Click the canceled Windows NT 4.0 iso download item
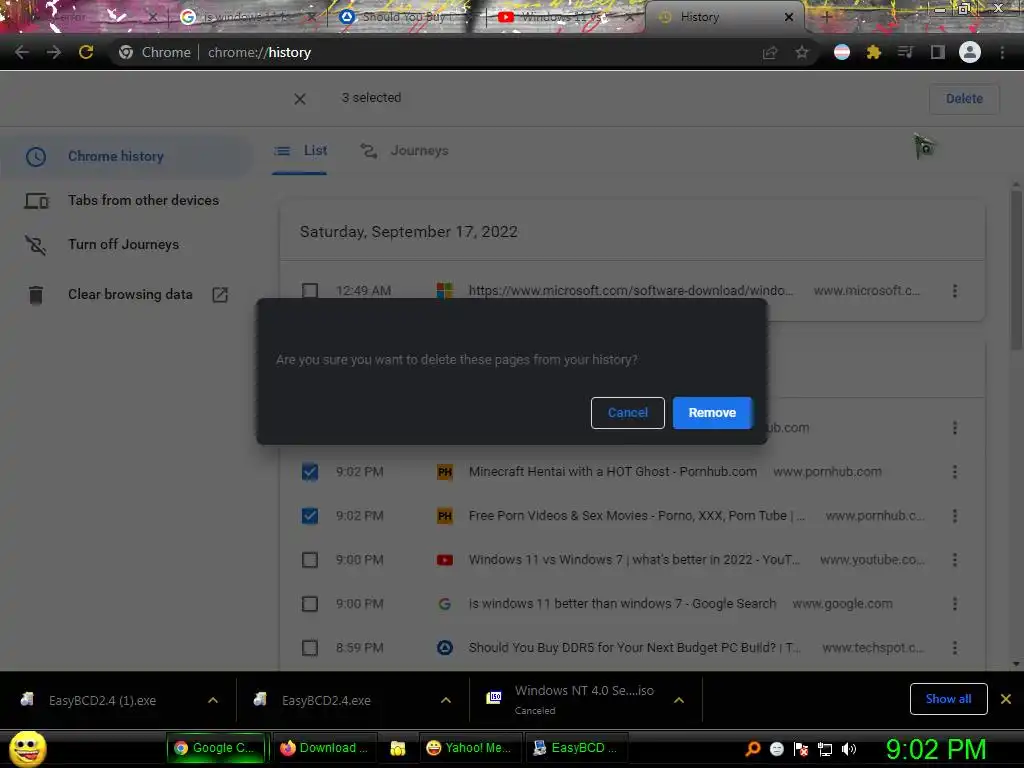The width and height of the screenshot is (1024, 768). click(x=575, y=699)
